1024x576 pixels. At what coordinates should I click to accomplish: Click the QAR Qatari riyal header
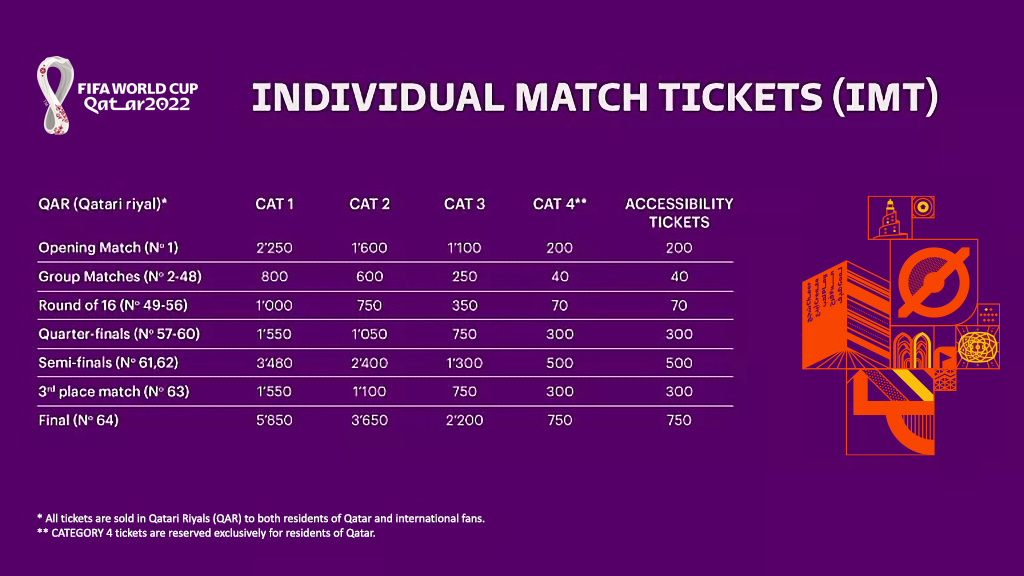tap(103, 204)
